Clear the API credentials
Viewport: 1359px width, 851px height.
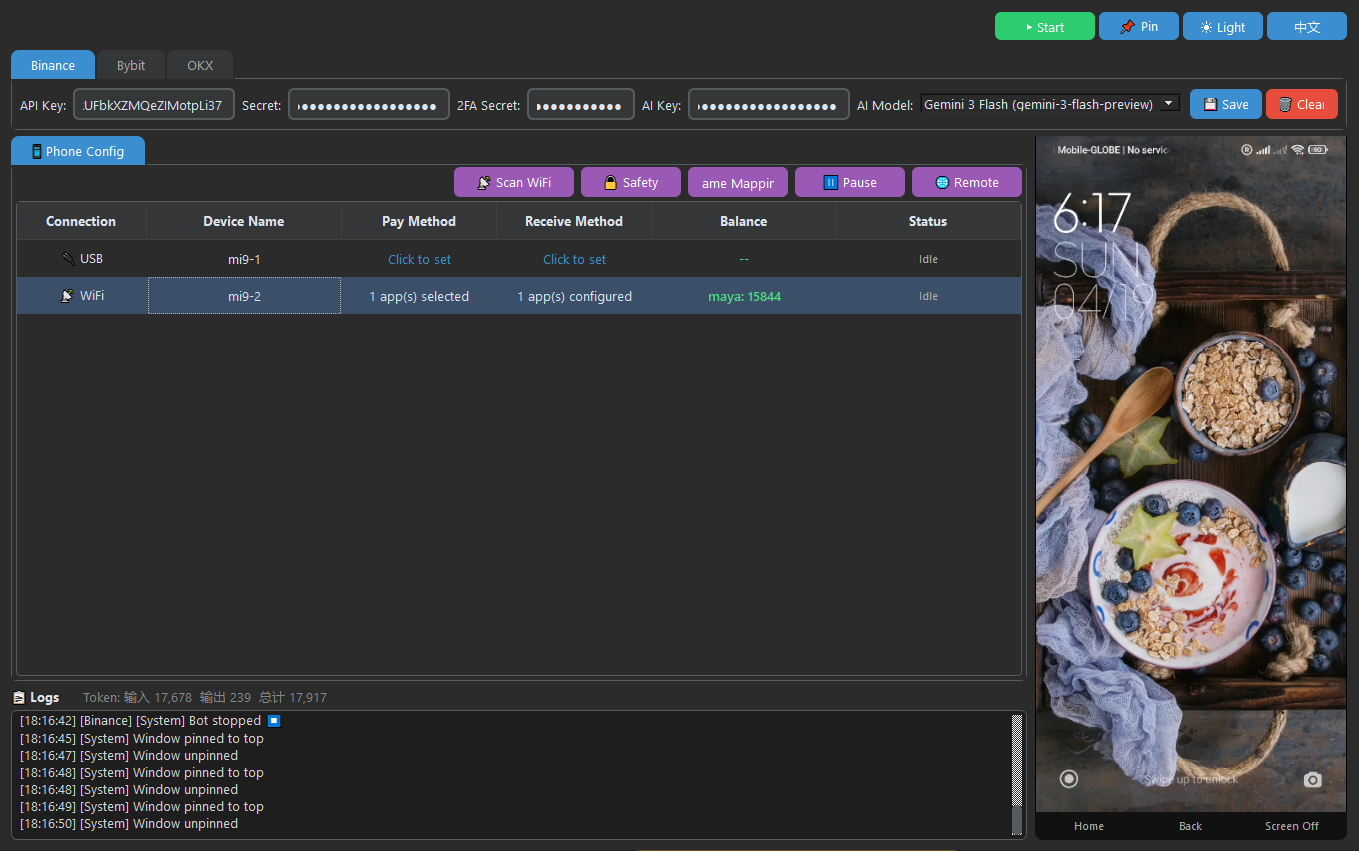(1301, 104)
